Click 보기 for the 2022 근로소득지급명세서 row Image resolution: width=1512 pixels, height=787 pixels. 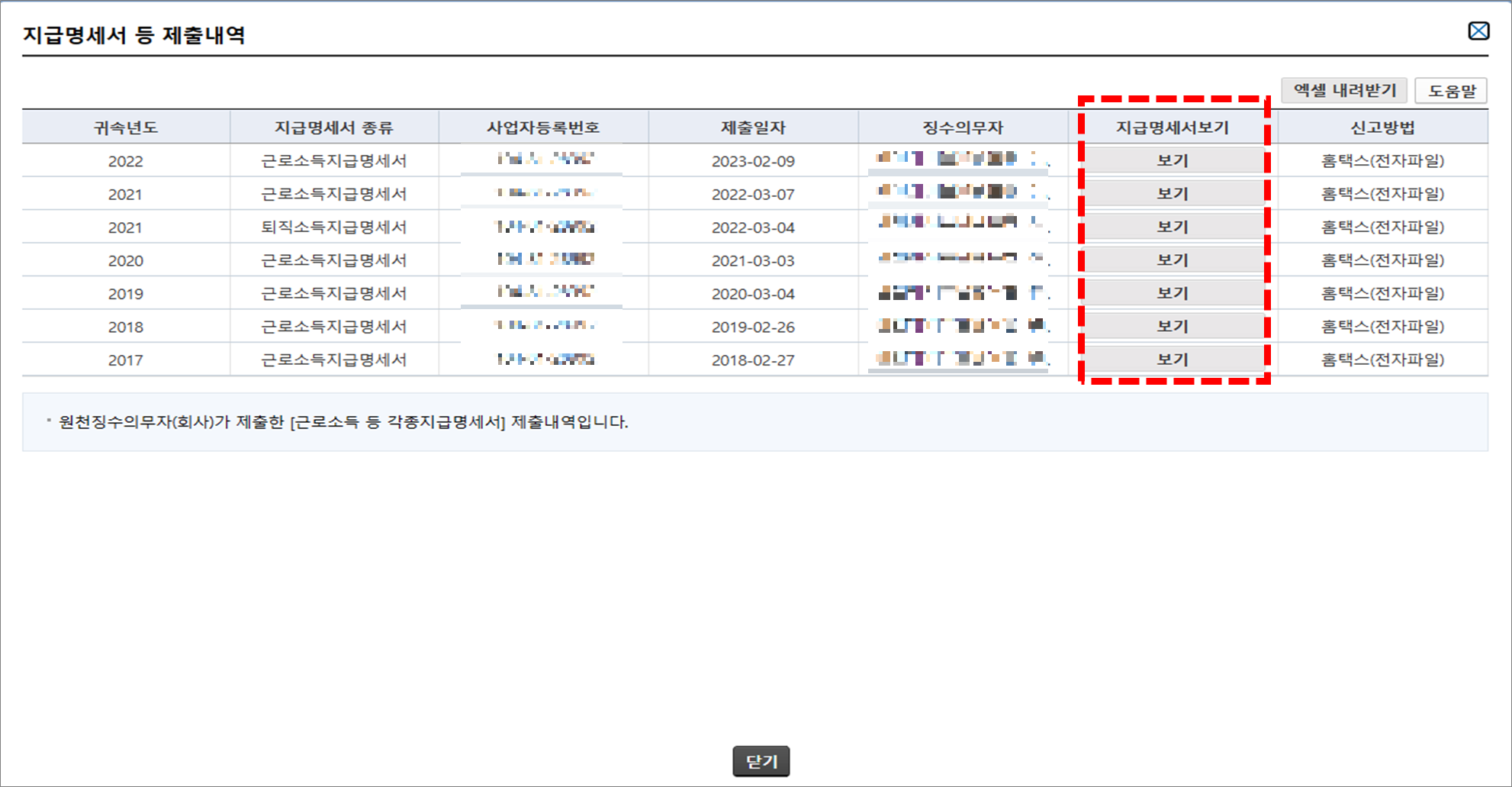click(1173, 161)
